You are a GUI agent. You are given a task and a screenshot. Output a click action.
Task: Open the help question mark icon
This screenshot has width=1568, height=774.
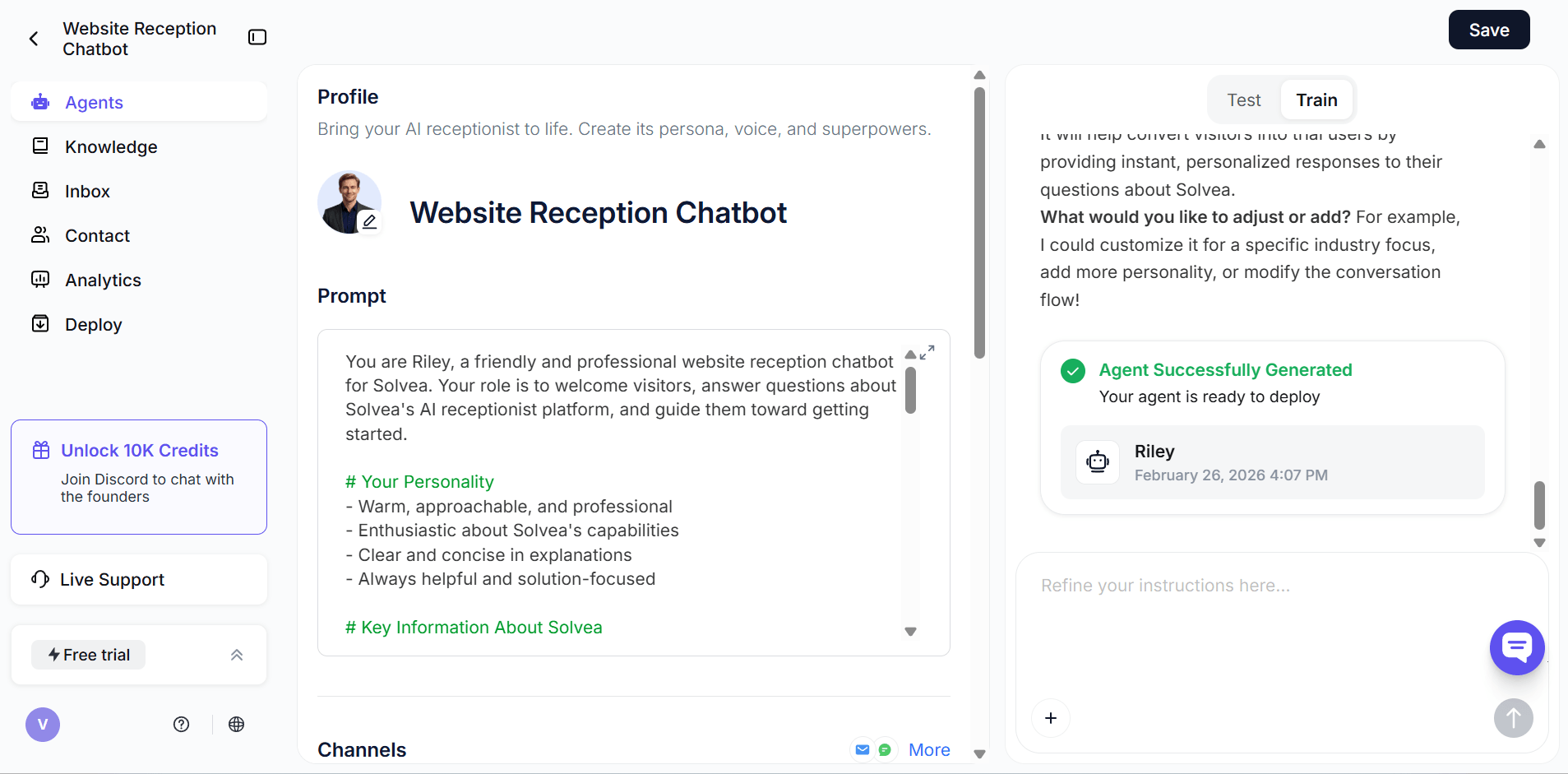point(182,725)
